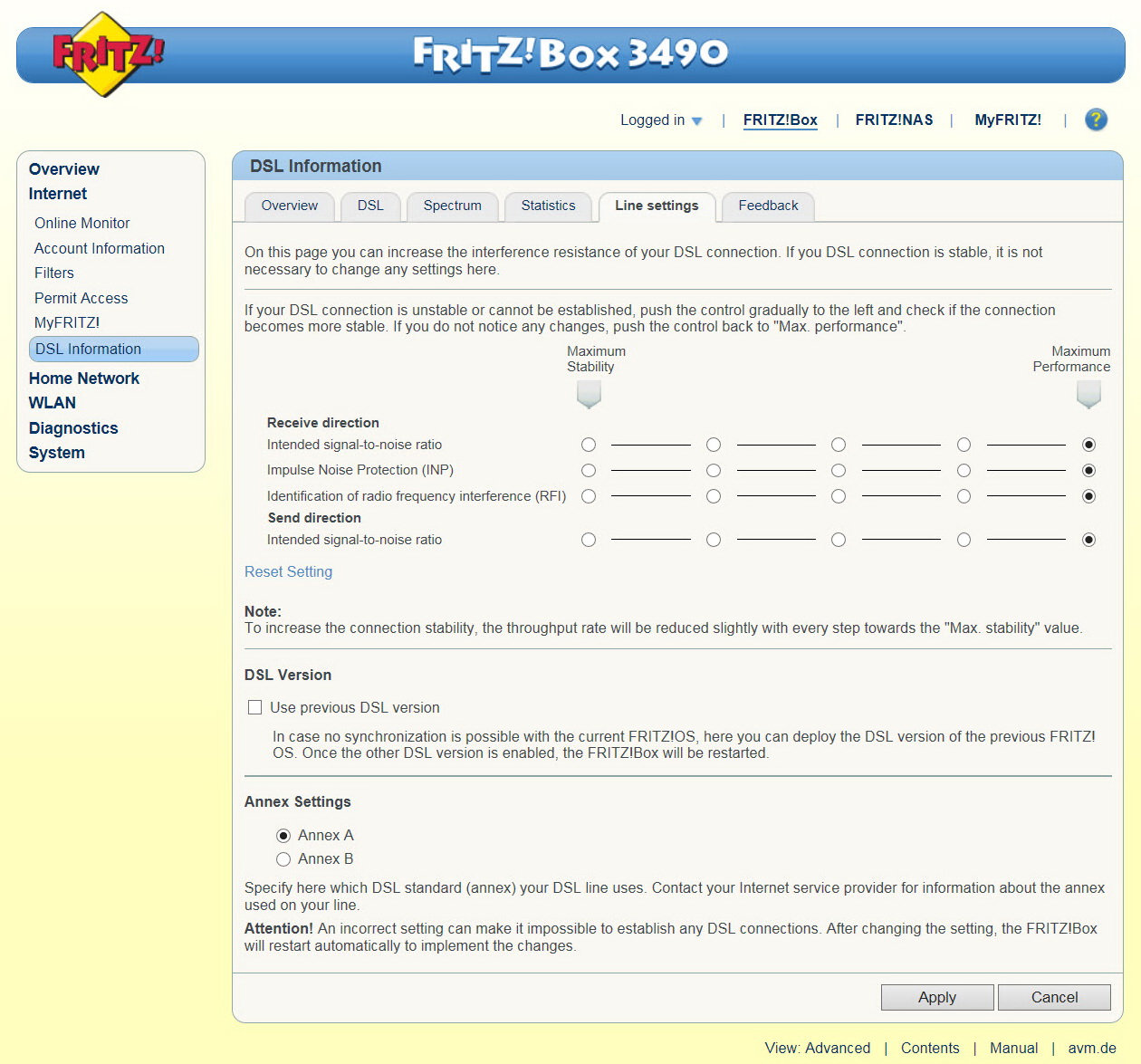The height and width of the screenshot is (1064, 1141).
Task: Open the FRITZ!NAS header link
Action: coord(894,120)
